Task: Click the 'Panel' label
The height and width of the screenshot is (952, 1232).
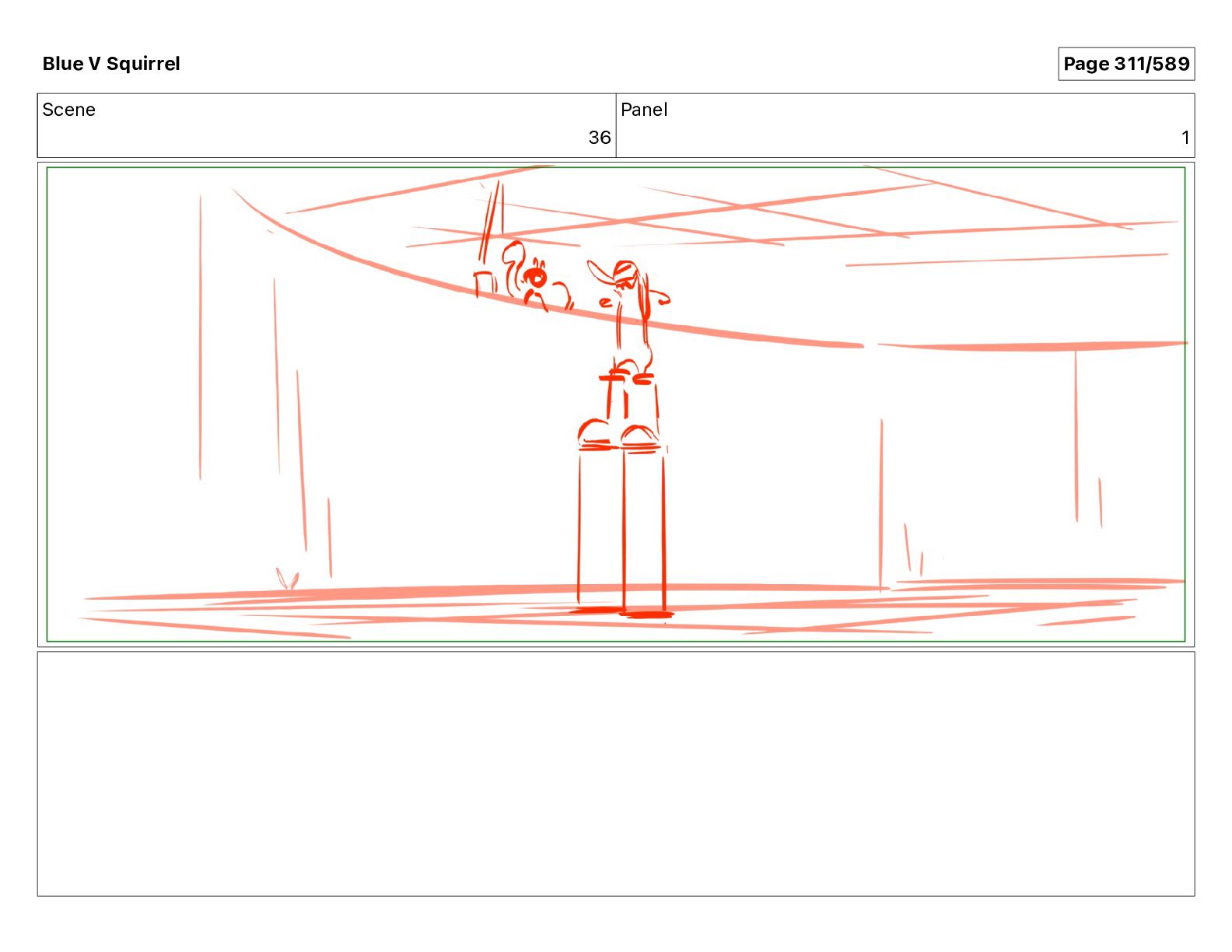Action: click(x=644, y=110)
